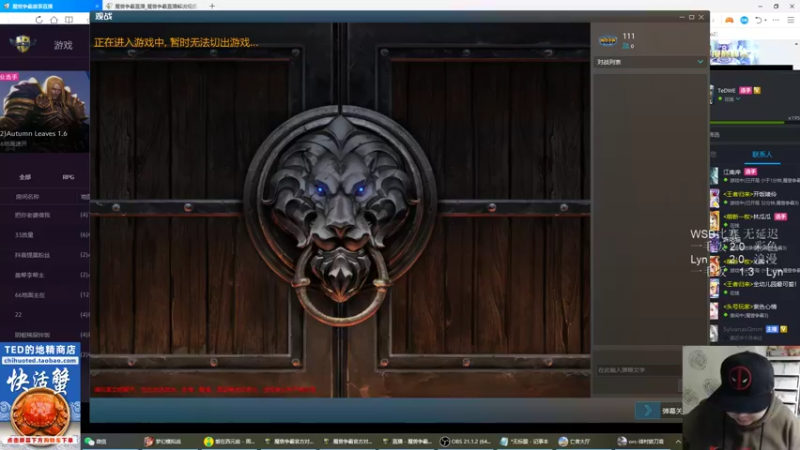Click the danmaku text input field
The width and height of the screenshot is (800, 450).
pos(639,370)
